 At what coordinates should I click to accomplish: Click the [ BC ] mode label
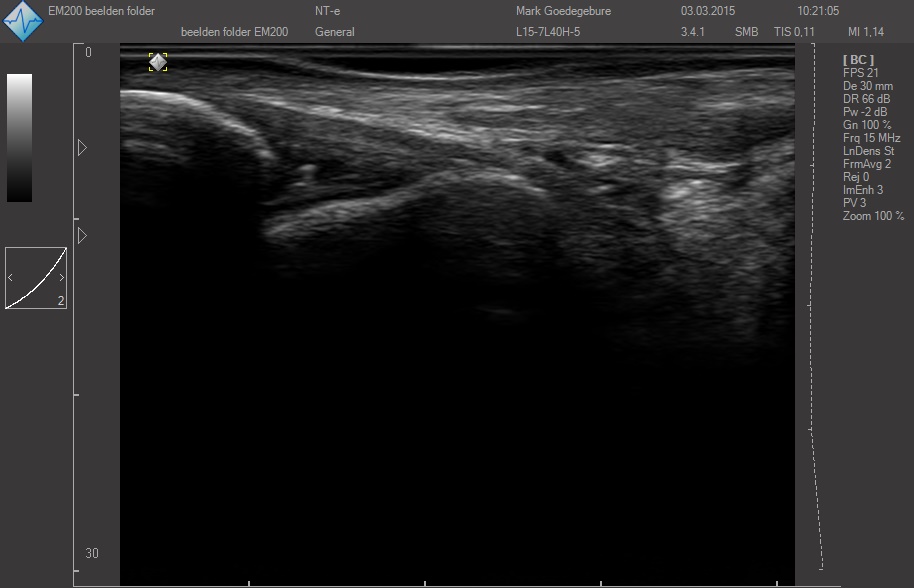[x=858, y=60]
